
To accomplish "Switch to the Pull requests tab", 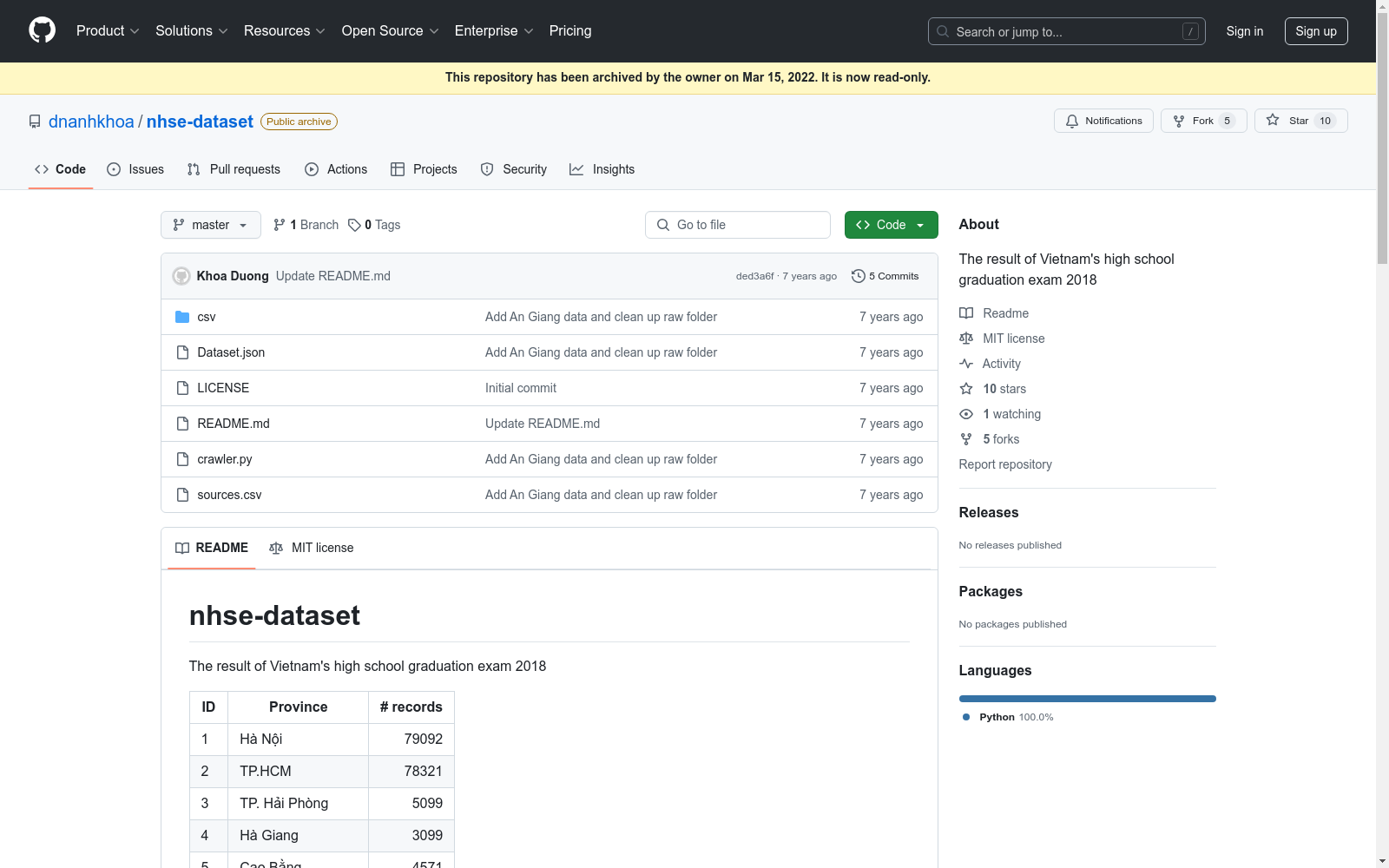I will click(234, 169).
